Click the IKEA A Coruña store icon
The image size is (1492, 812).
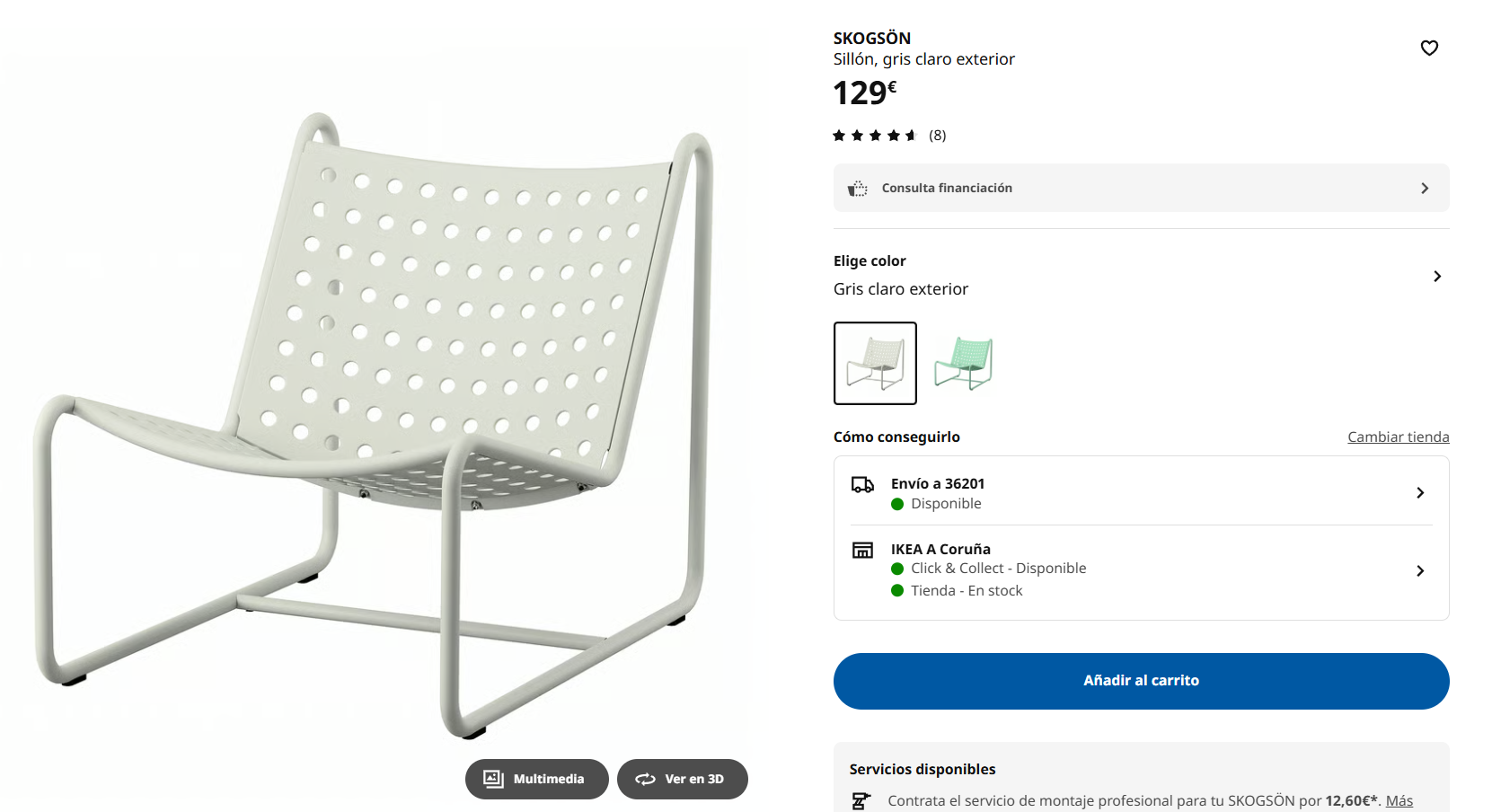[862, 550]
